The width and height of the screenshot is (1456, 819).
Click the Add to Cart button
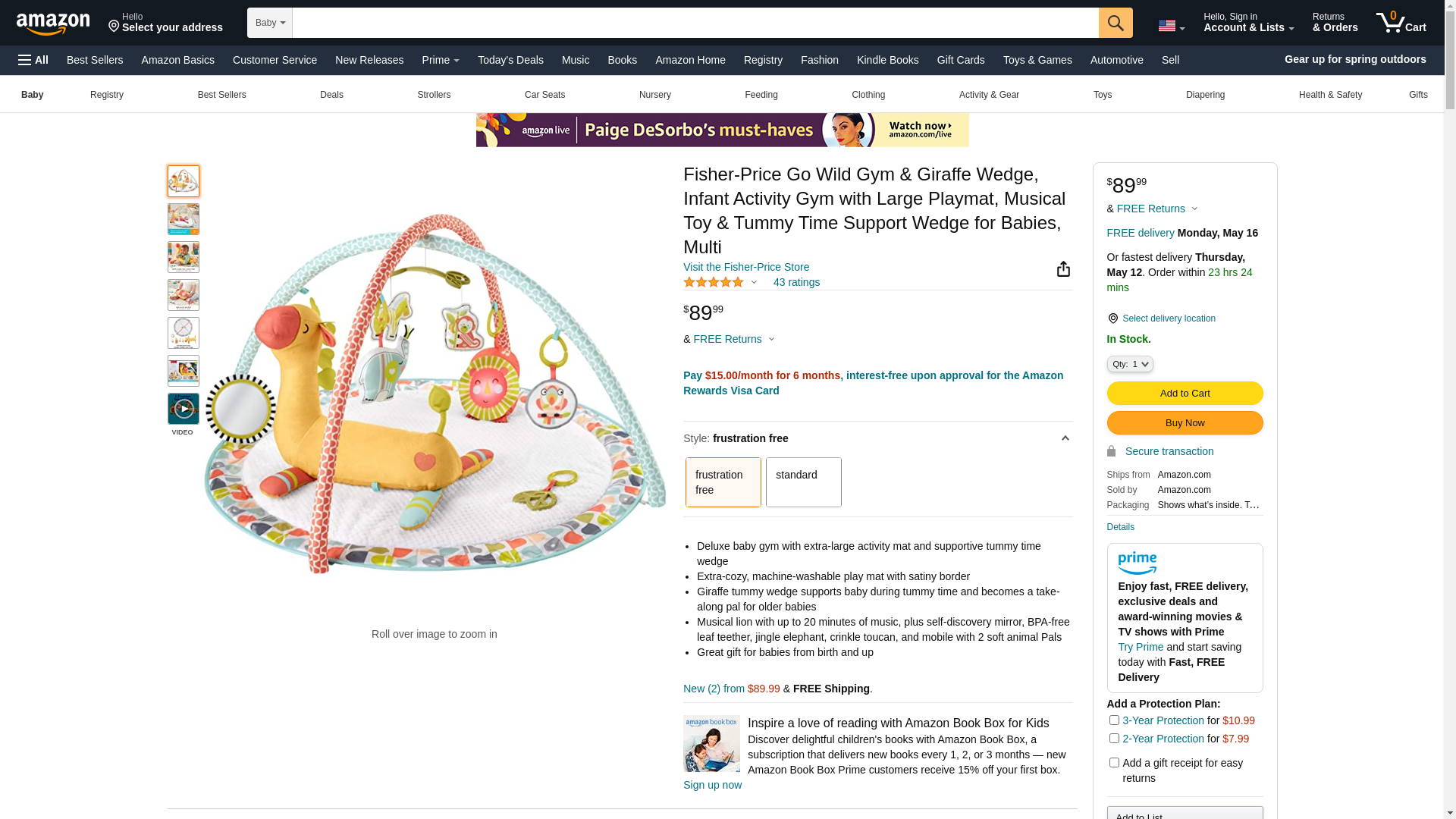pyautogui.click(x=1185, y=393)
